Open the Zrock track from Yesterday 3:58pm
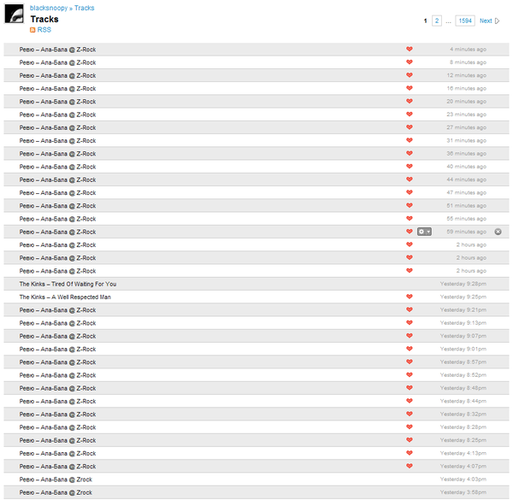Viewport: 513px width, 500px height. coord(56,492)
